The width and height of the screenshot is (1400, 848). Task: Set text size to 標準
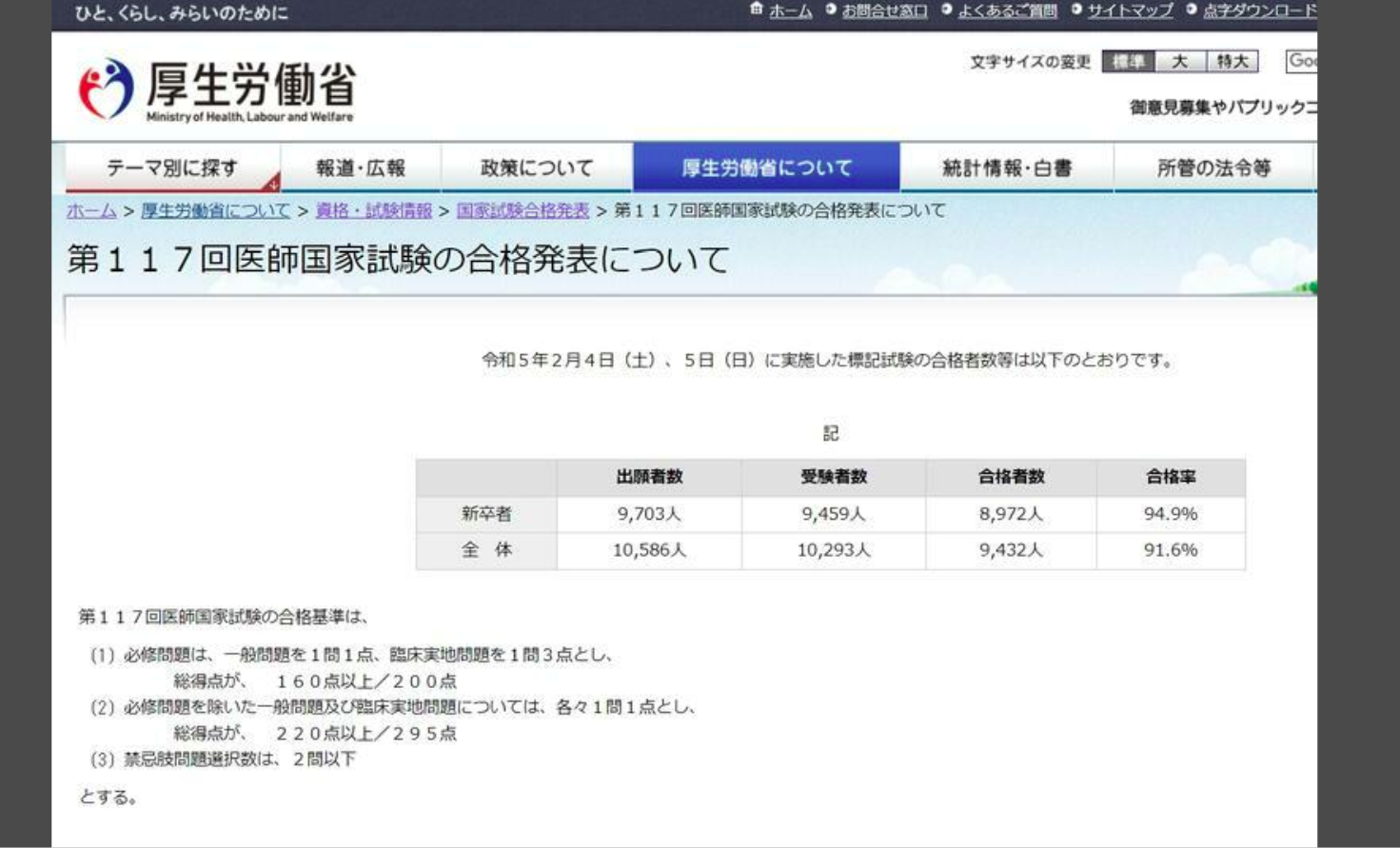[1128, 62]
